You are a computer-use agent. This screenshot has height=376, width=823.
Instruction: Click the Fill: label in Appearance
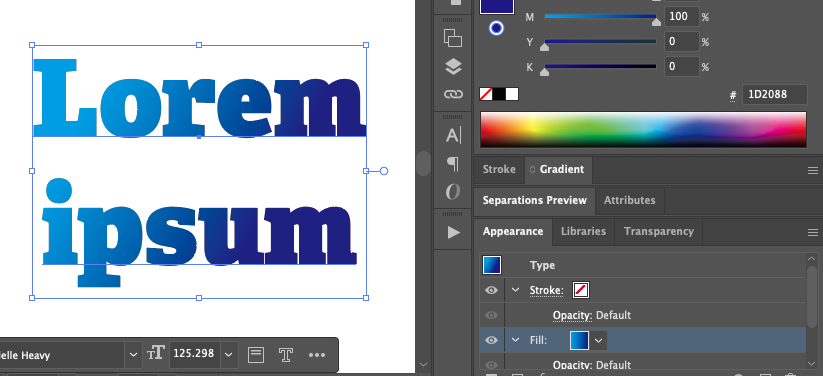539,341
